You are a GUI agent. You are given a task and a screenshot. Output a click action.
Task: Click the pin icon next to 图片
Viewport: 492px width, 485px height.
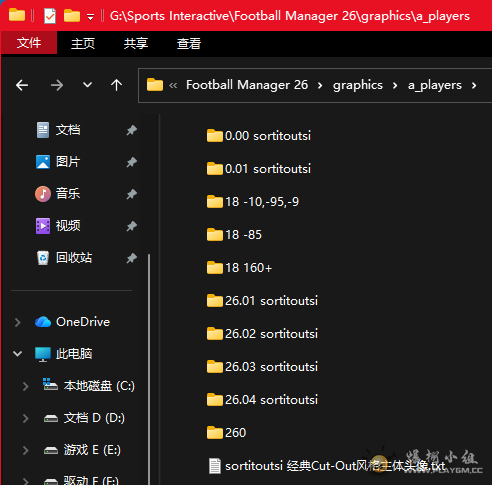pyautogui.click(x=132, y=162)
